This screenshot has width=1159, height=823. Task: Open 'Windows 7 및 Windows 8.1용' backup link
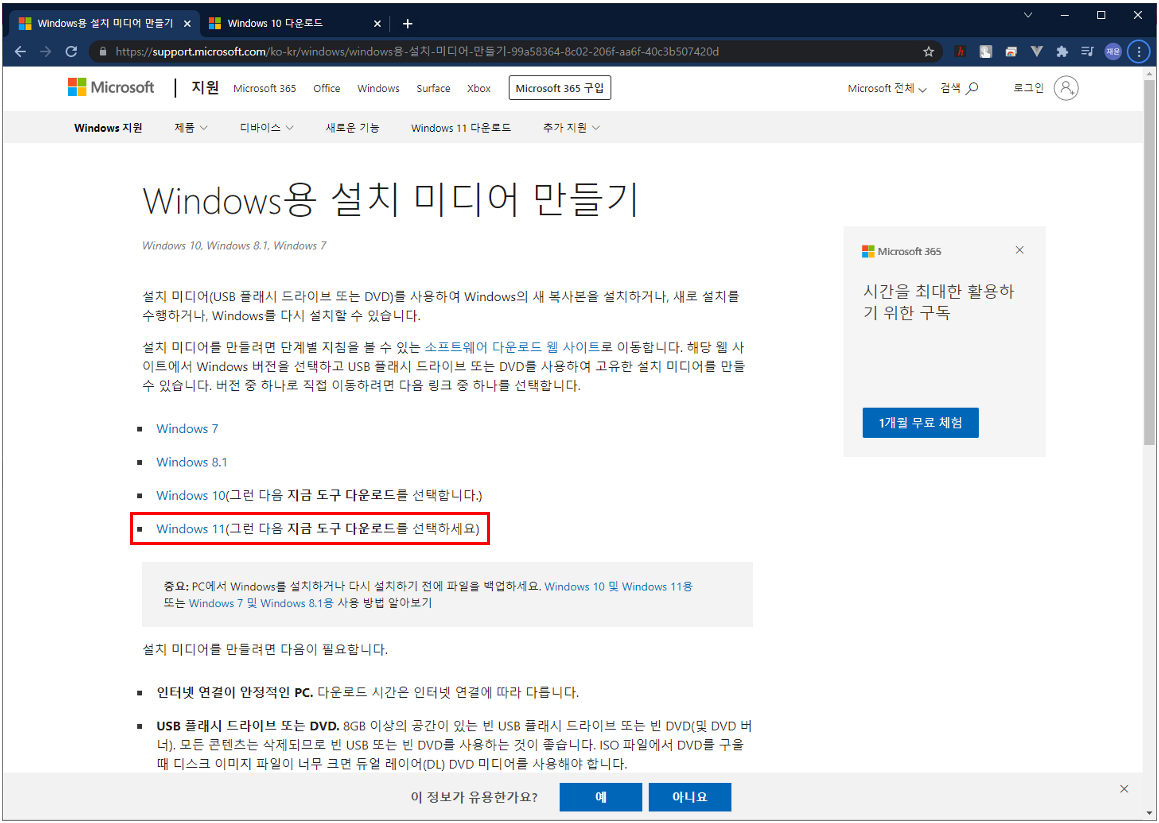pos(261,603)
